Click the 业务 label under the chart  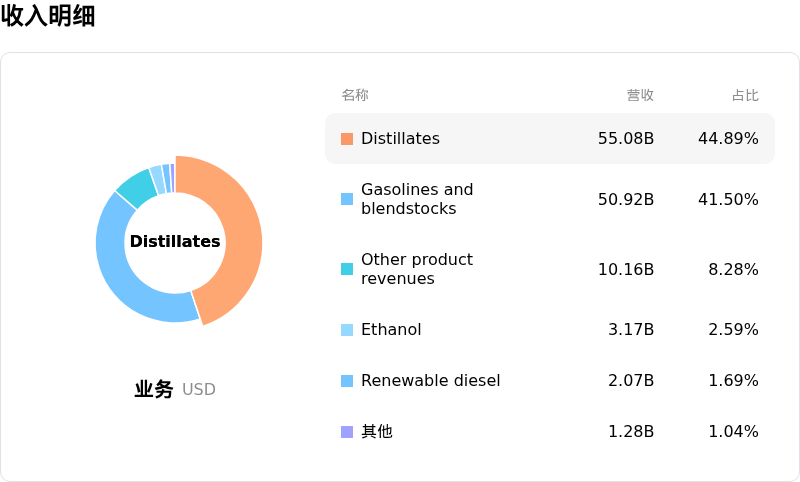[154, 389]
